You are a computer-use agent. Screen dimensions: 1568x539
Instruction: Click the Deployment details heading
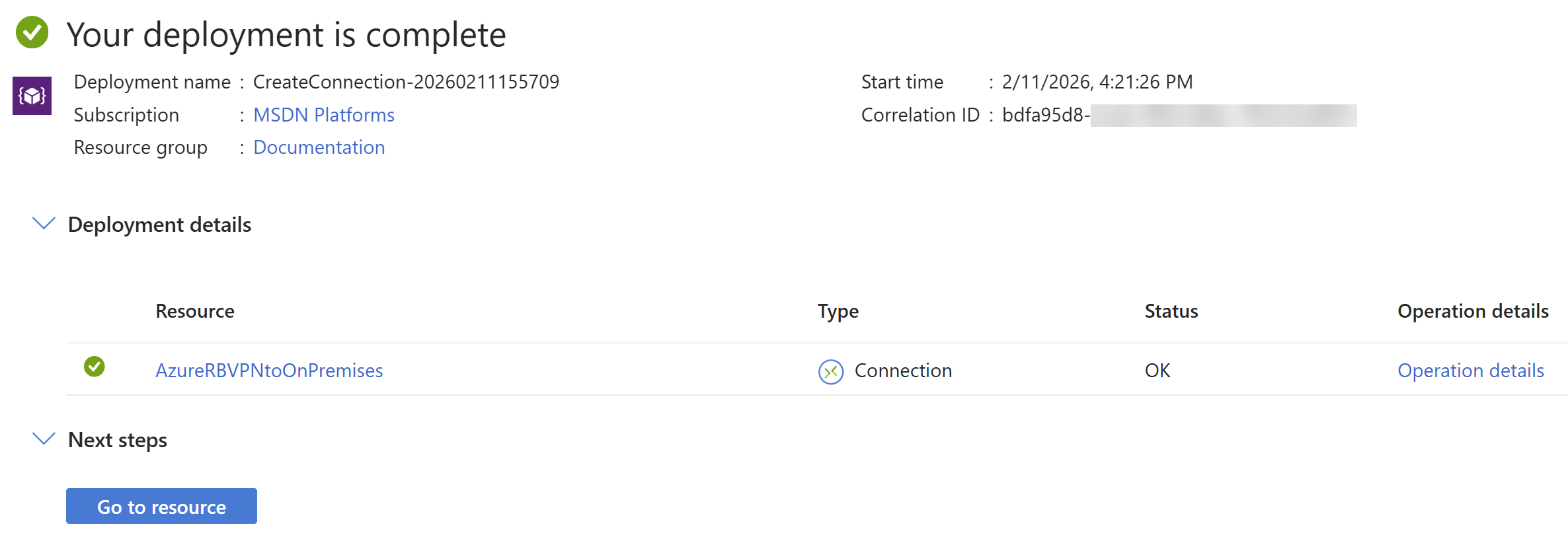[159, 225]
